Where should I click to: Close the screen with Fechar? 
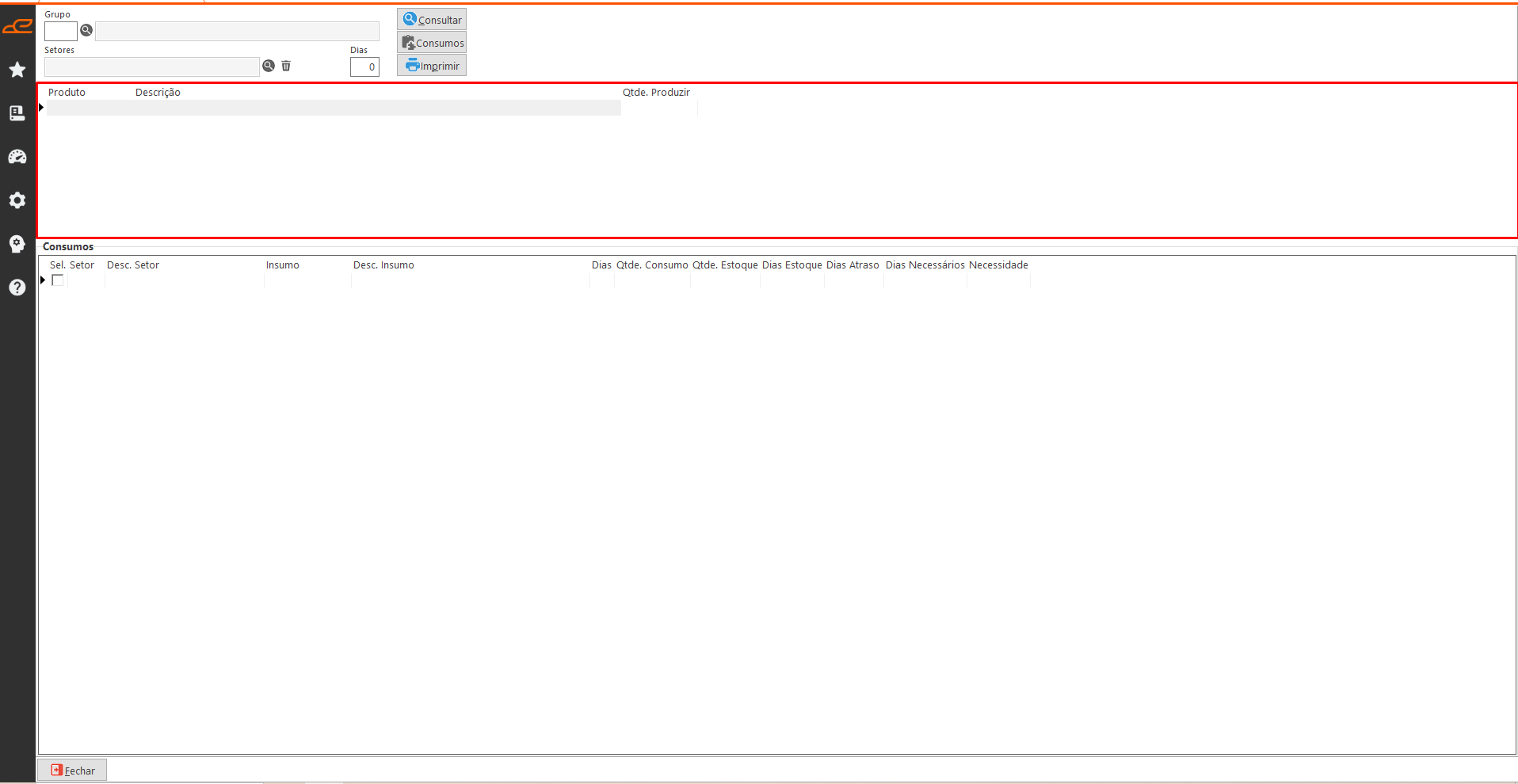(72, 771)
